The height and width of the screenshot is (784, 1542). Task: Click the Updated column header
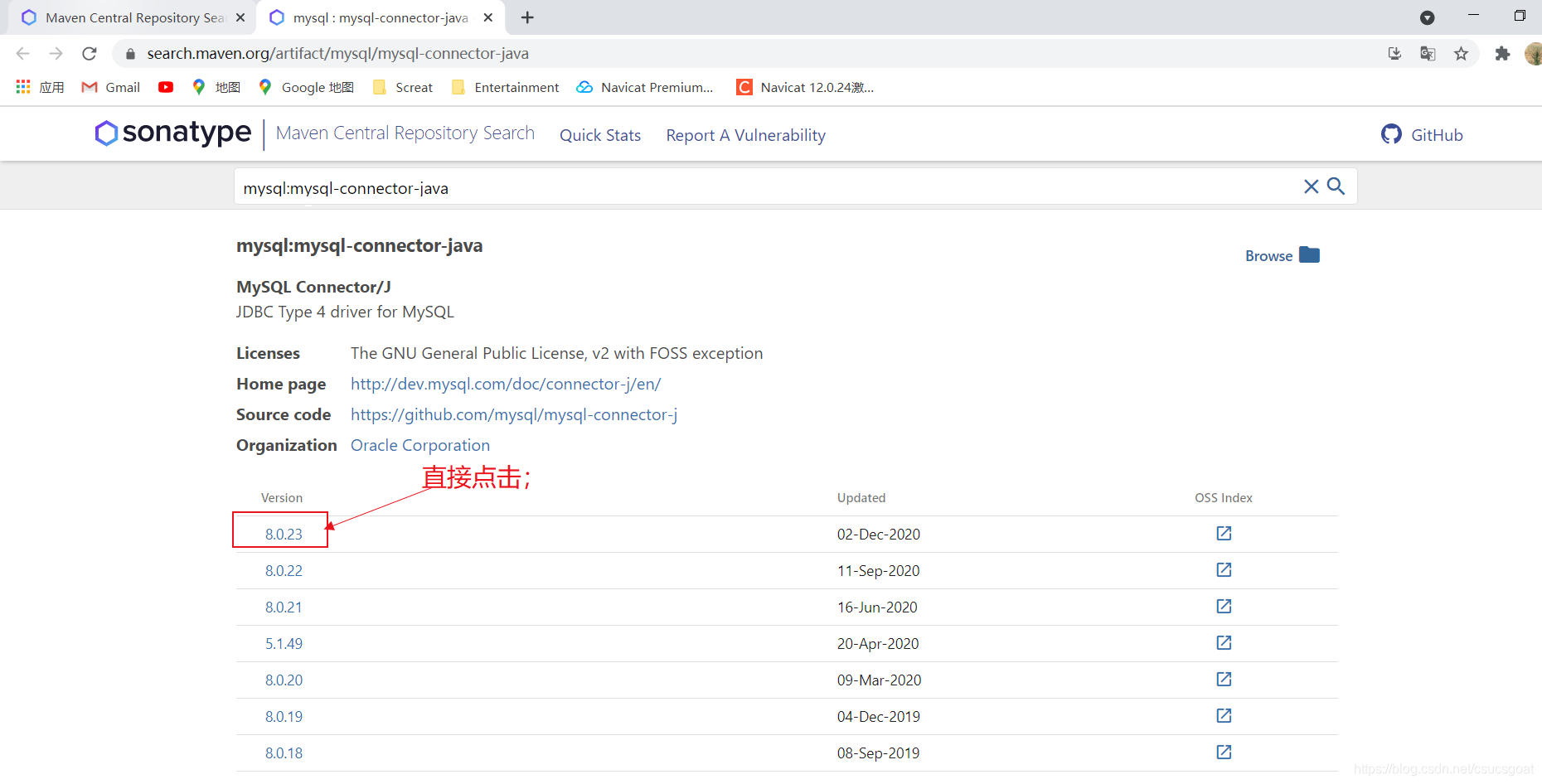(x=861, y=498)
